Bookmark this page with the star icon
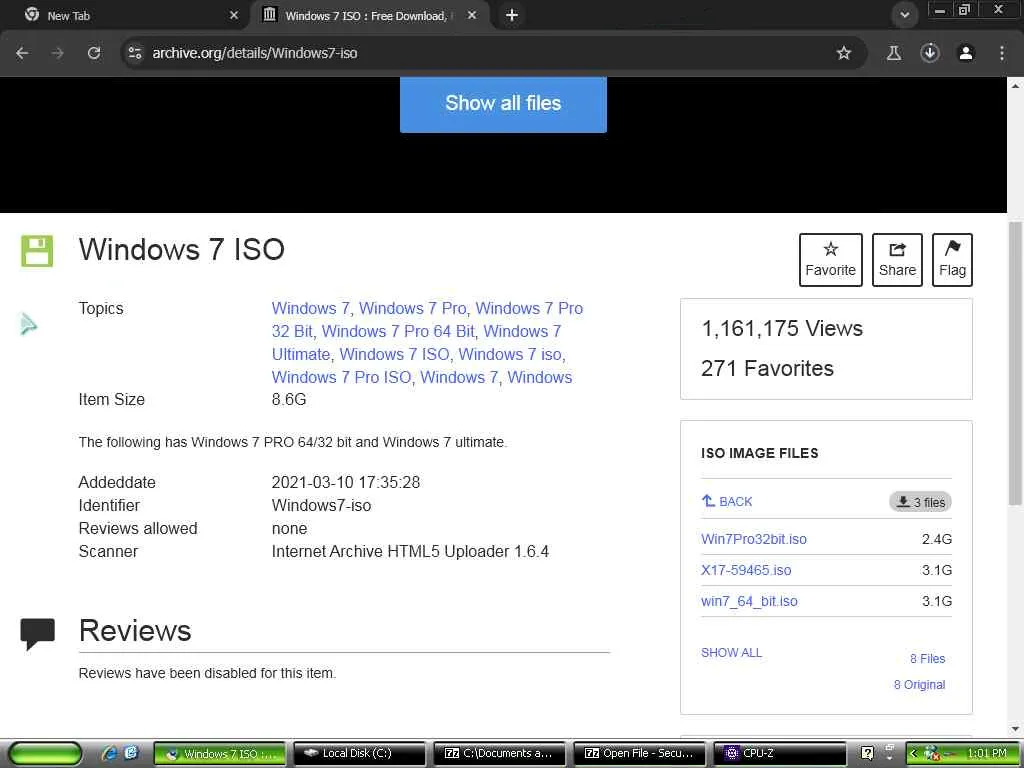This screenshot has height=768, width=1024. 844,53
